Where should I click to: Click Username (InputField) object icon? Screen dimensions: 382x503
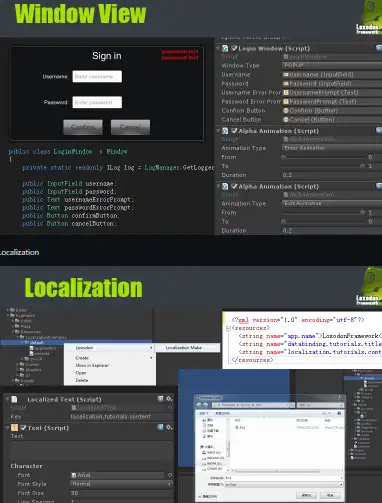pyautogui.click(x=286, y=75)
